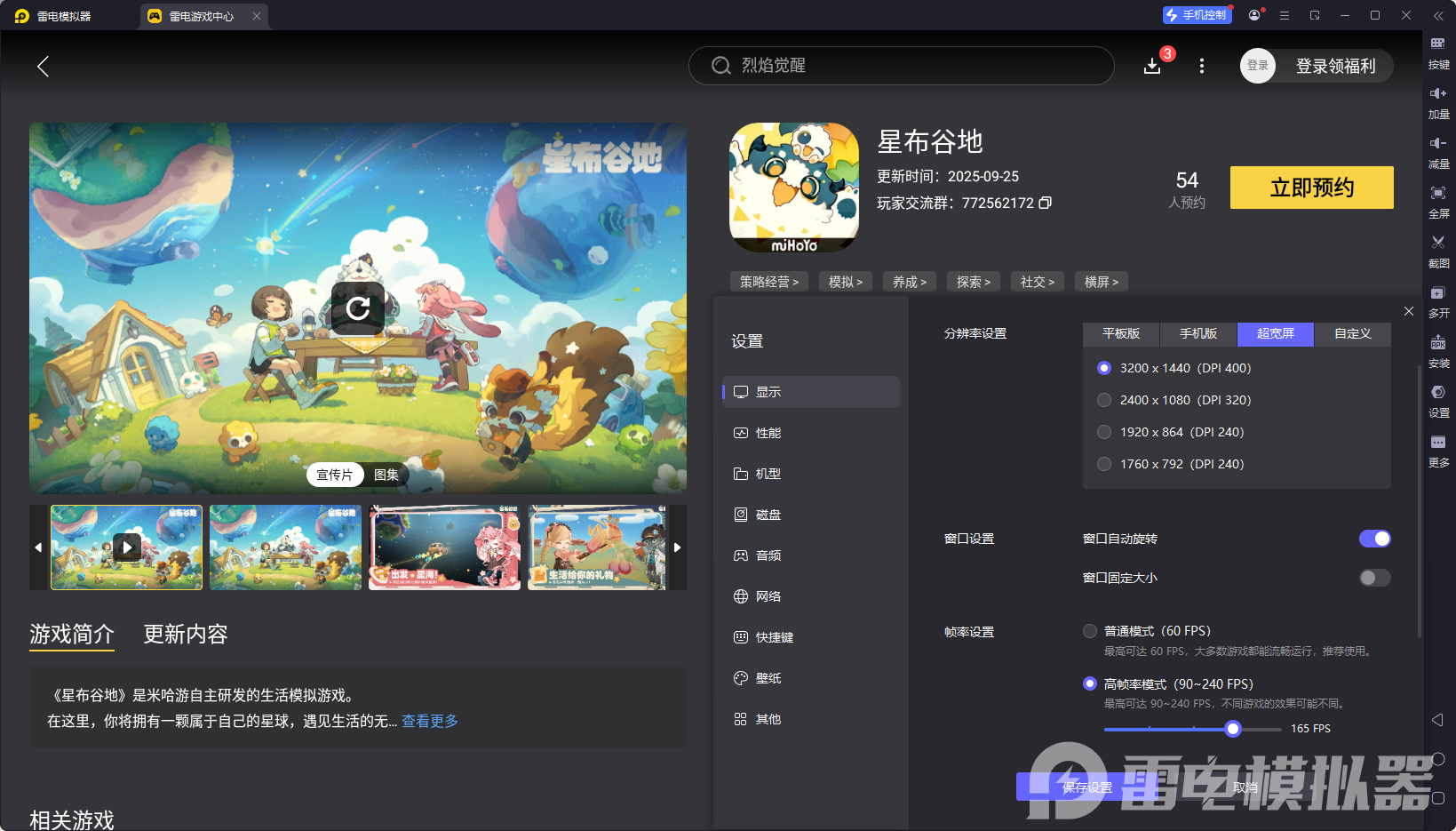The image size is (1456, 831).
Task: Open the multi-instance (多开) manager
Action: tap(1439, 301)
